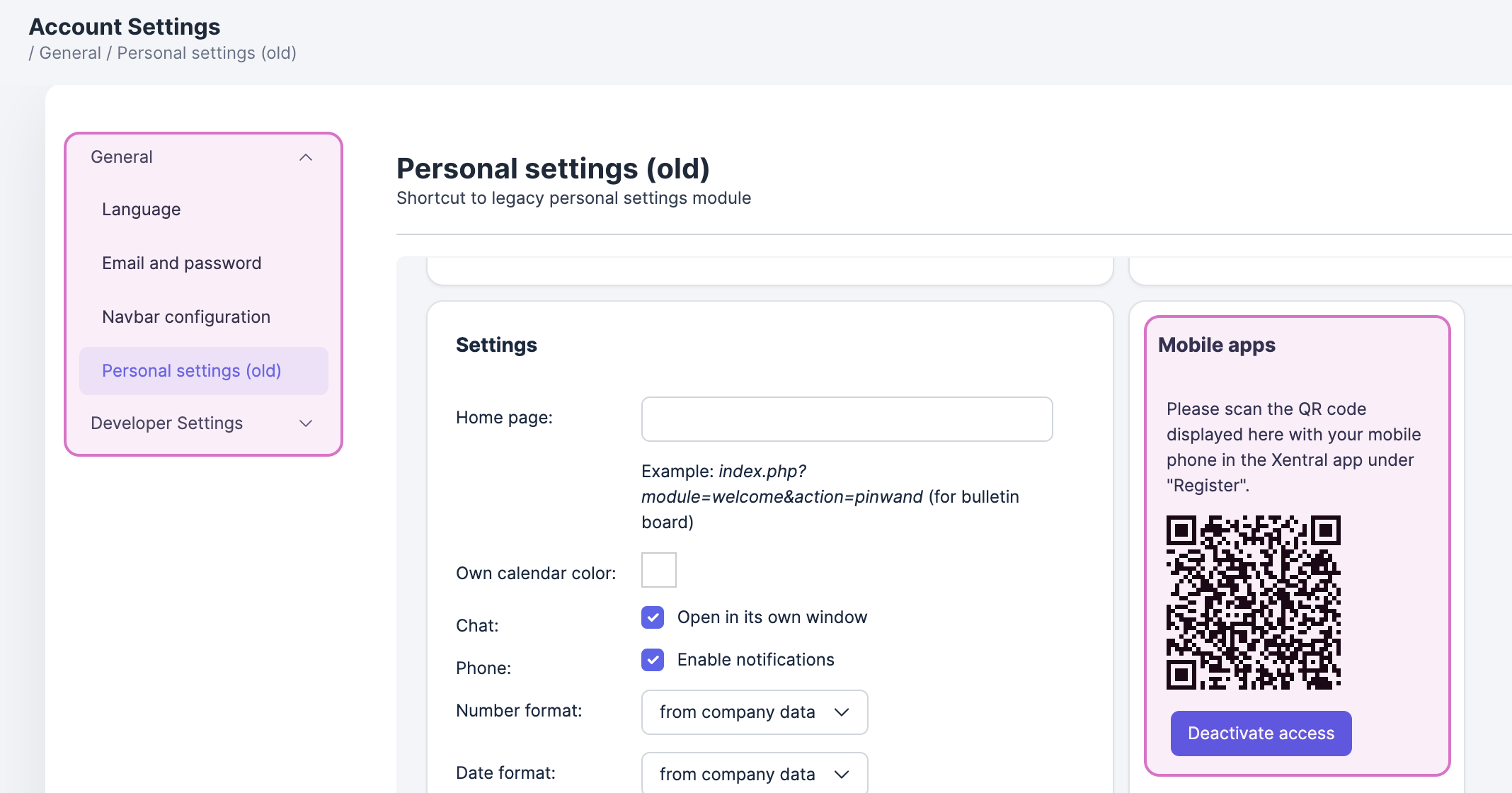
Task: Click the Mobile apps QR code
Action: pyautogui.click(x=1253, y=602)
